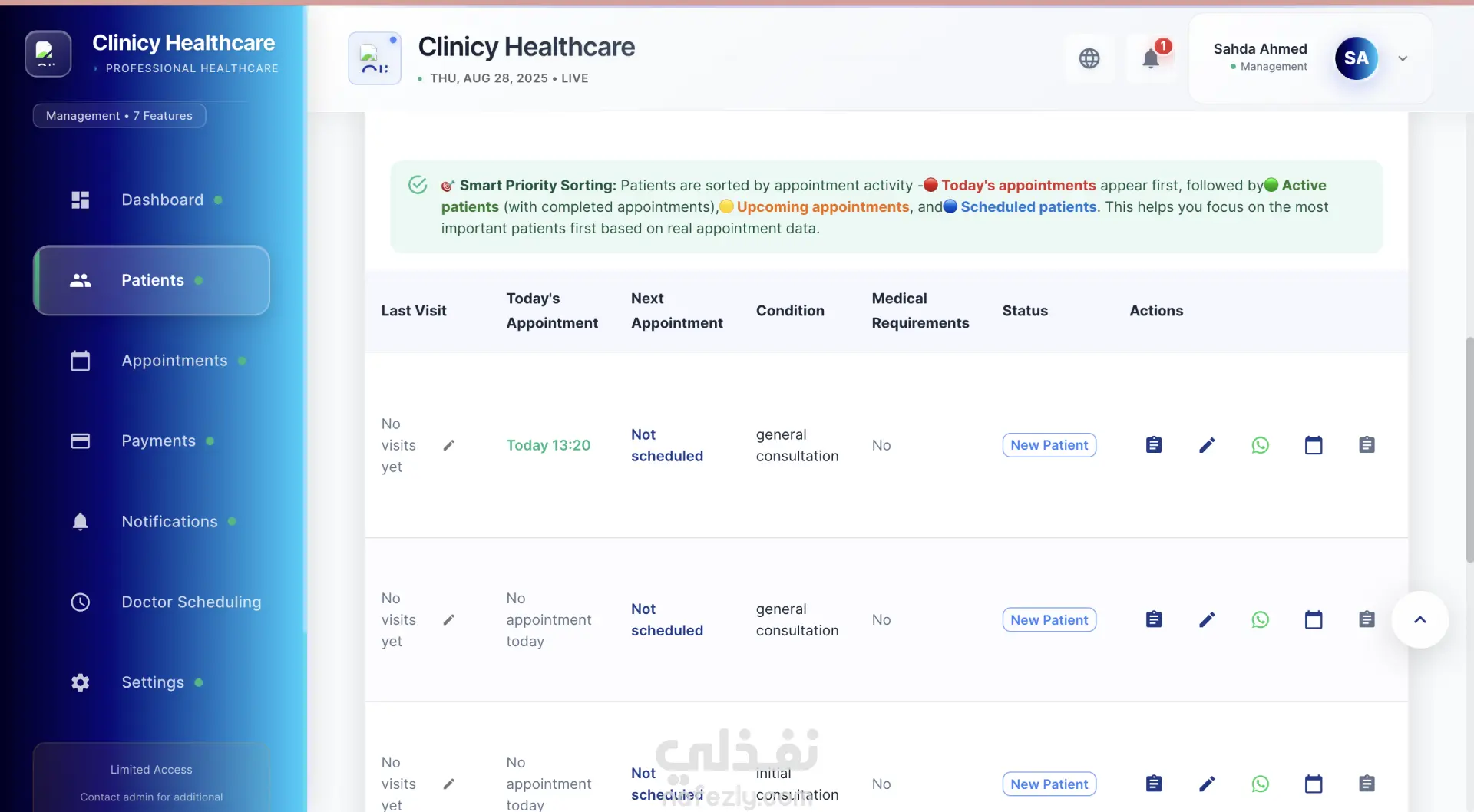Open blue record icon in the middle patient row
1474x812 pixels.
[1153, 619]
